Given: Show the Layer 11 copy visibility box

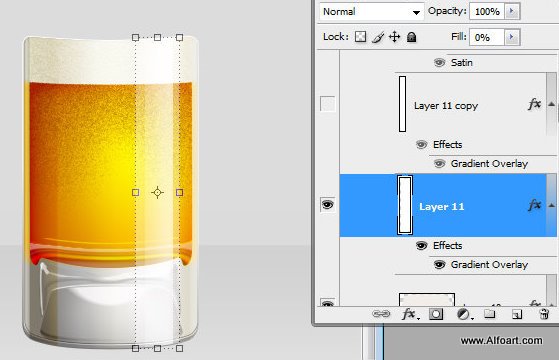Looking at the screenshot, I should (327, 104).
